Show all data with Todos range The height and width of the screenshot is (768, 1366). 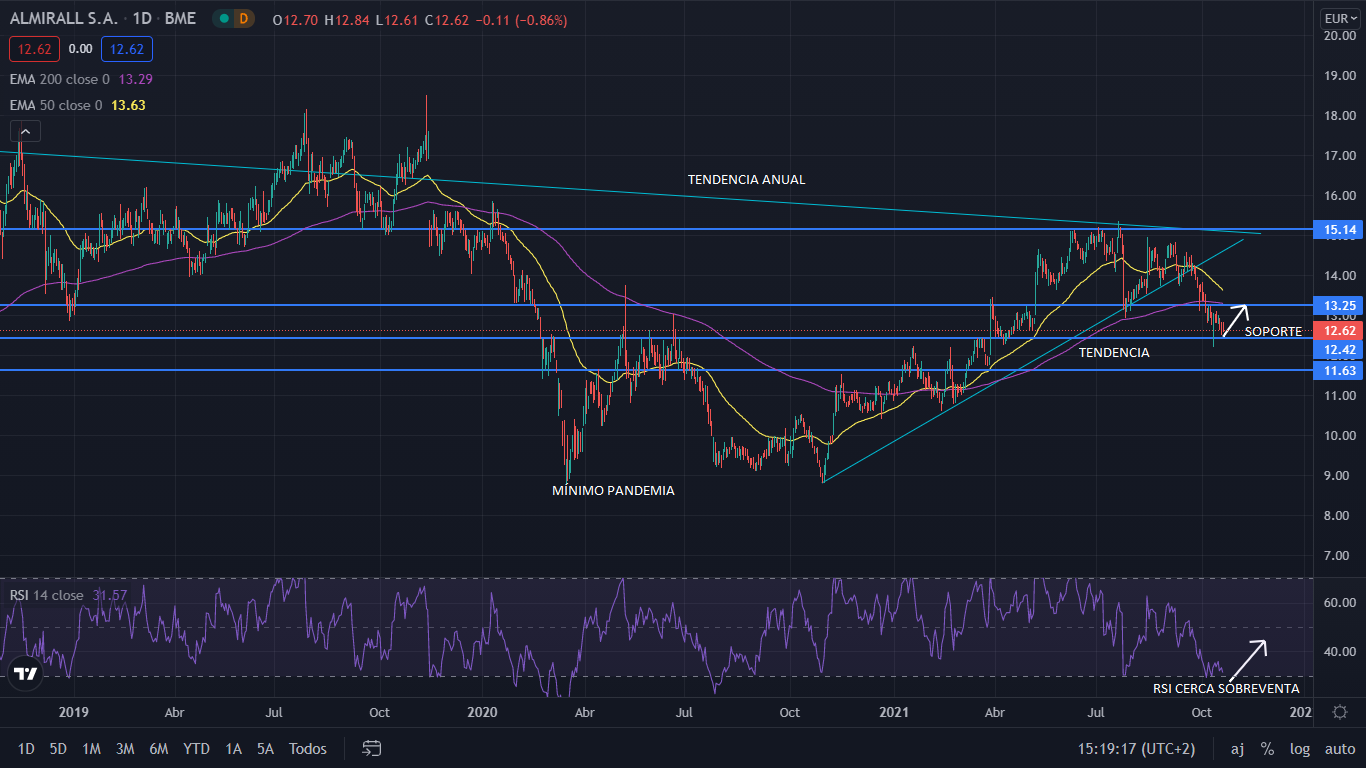(307, 748)
